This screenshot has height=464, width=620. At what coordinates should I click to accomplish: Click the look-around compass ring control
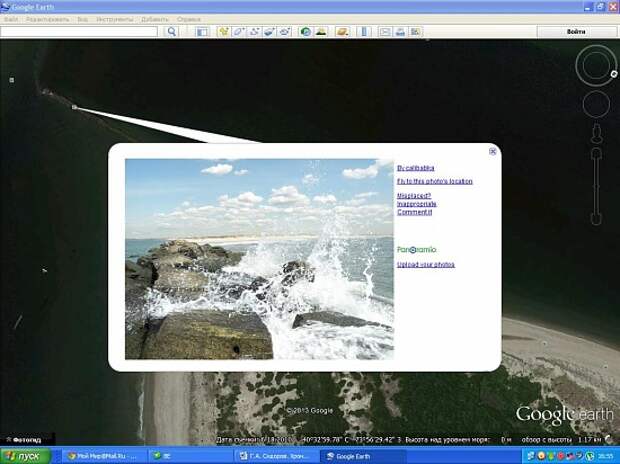point(595,65)
